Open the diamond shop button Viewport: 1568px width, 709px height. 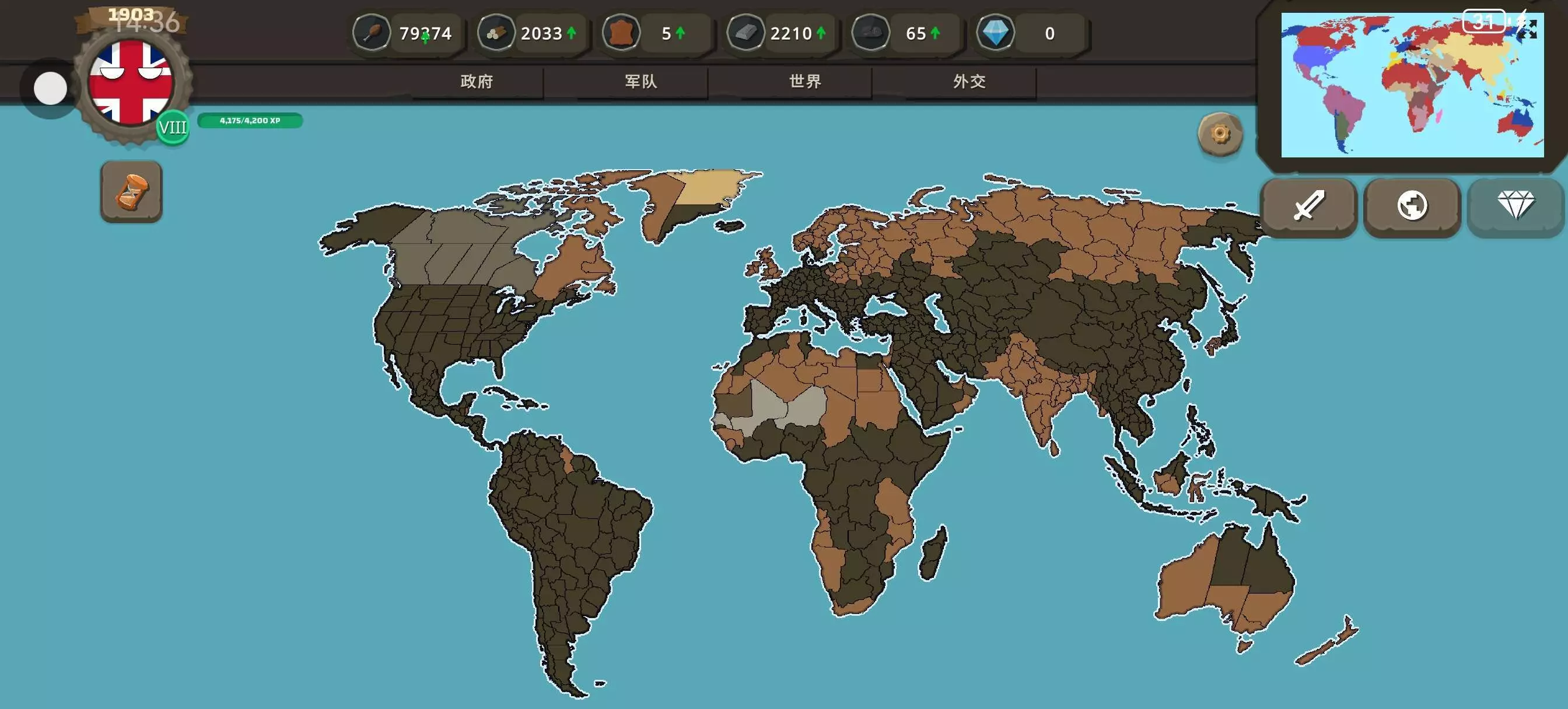tap(1515, 205)
